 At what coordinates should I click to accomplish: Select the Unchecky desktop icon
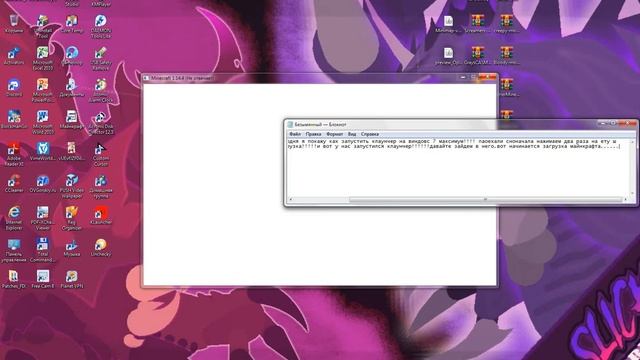point(100,247)
